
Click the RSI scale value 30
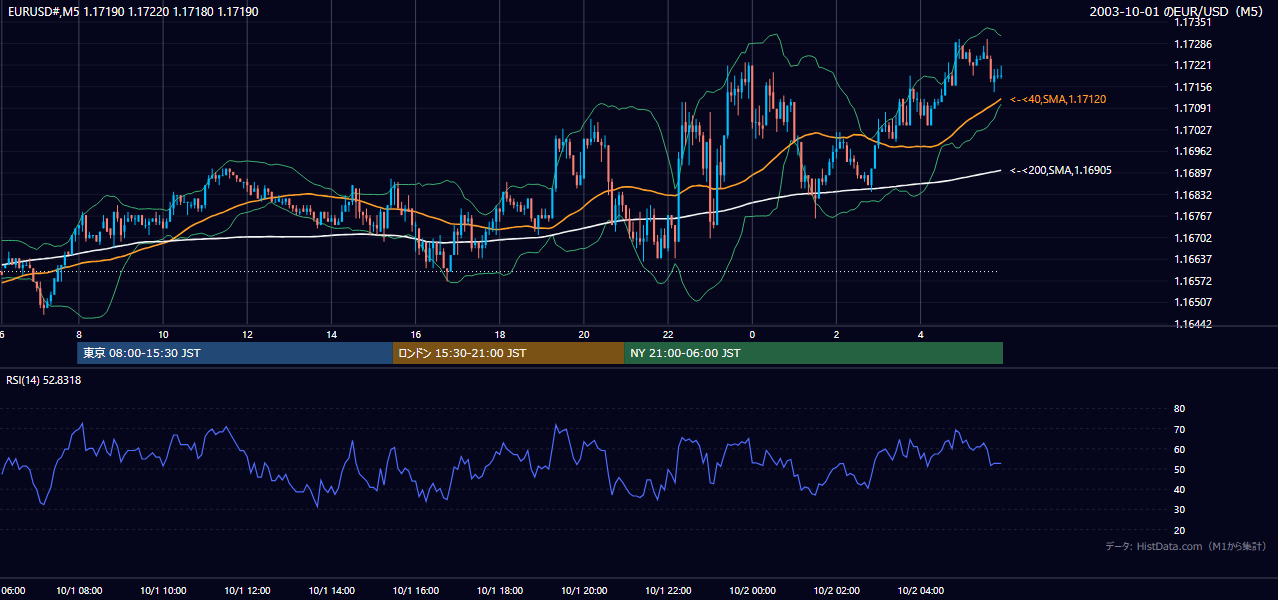[x=1179, y=510]
